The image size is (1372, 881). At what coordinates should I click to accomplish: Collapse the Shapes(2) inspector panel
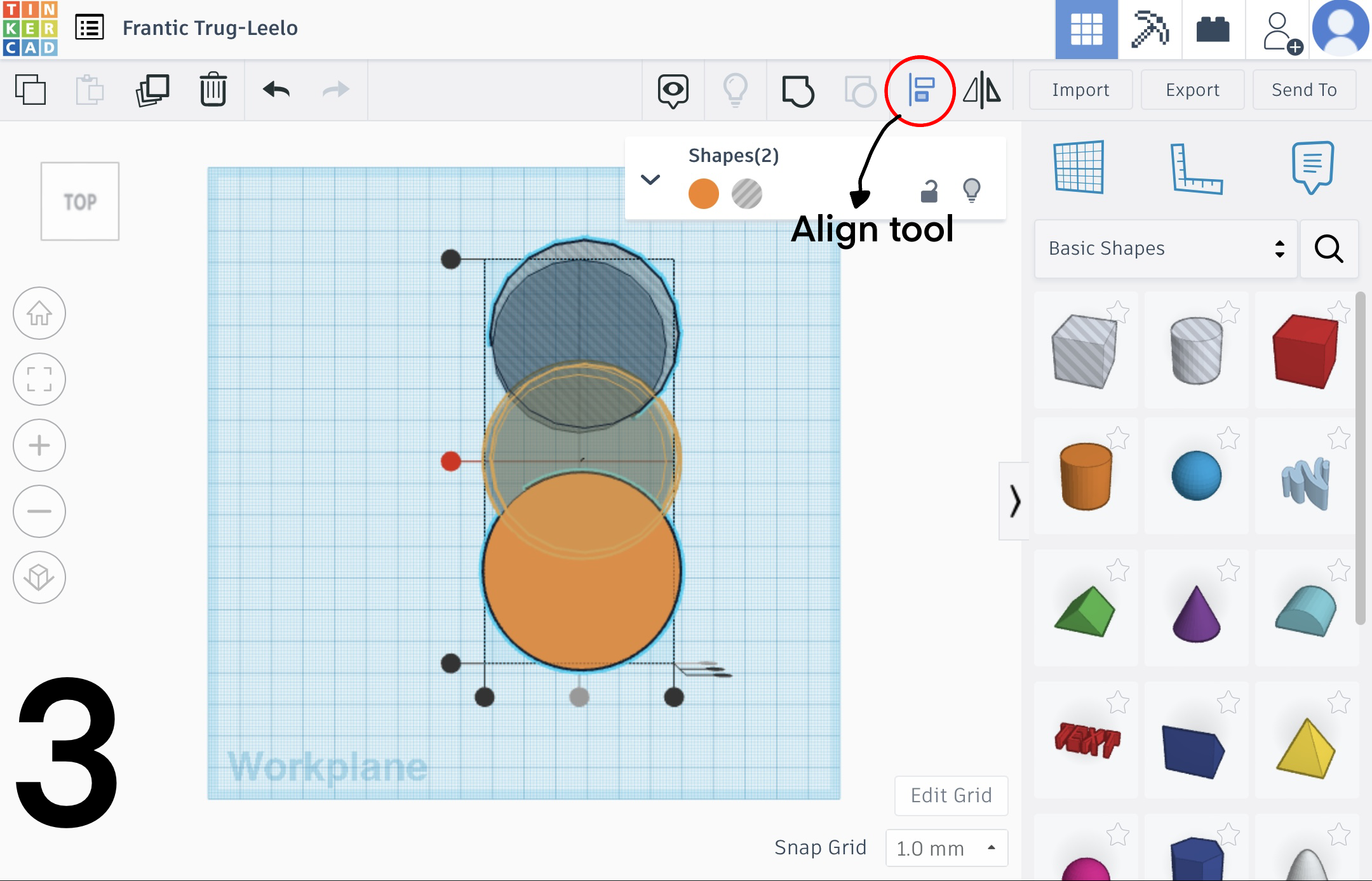point(650,180)
